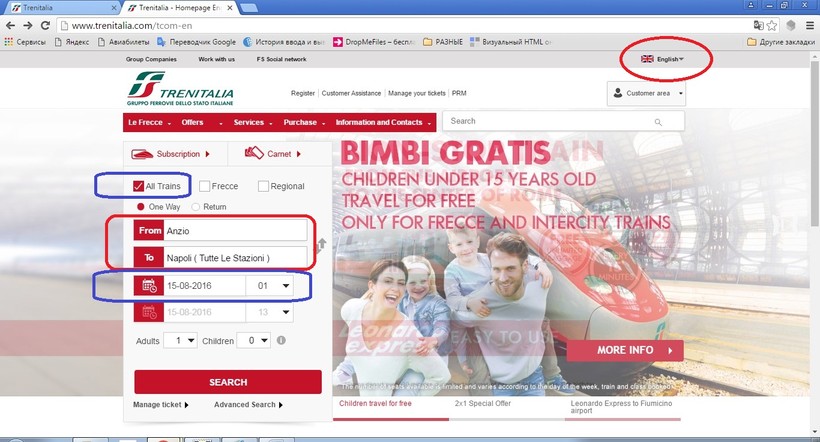Select the One Way radio button
The height and width of the screenshot is (442, 820).
pos(140,207)
